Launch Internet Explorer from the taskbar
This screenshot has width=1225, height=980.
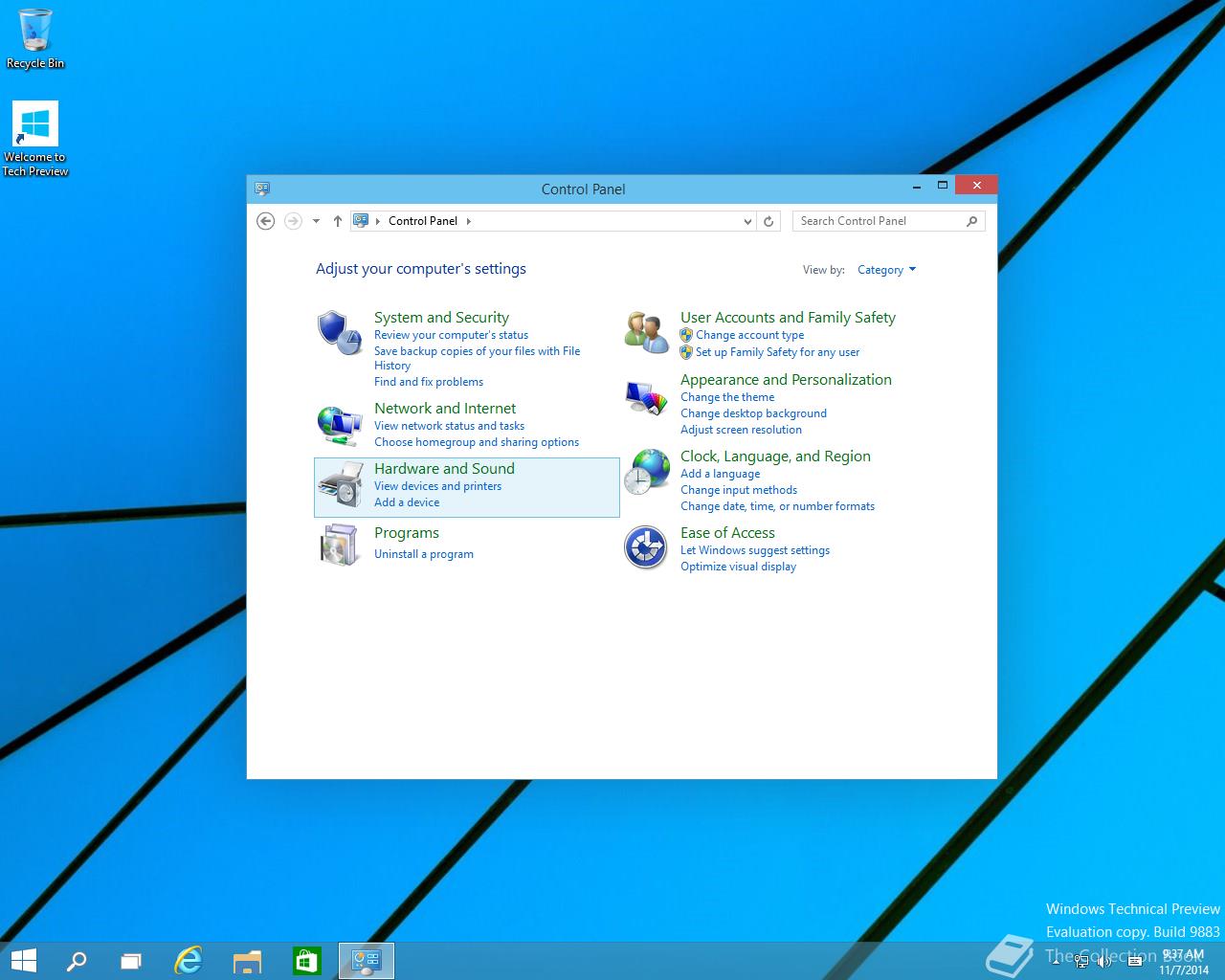point(189,961)
